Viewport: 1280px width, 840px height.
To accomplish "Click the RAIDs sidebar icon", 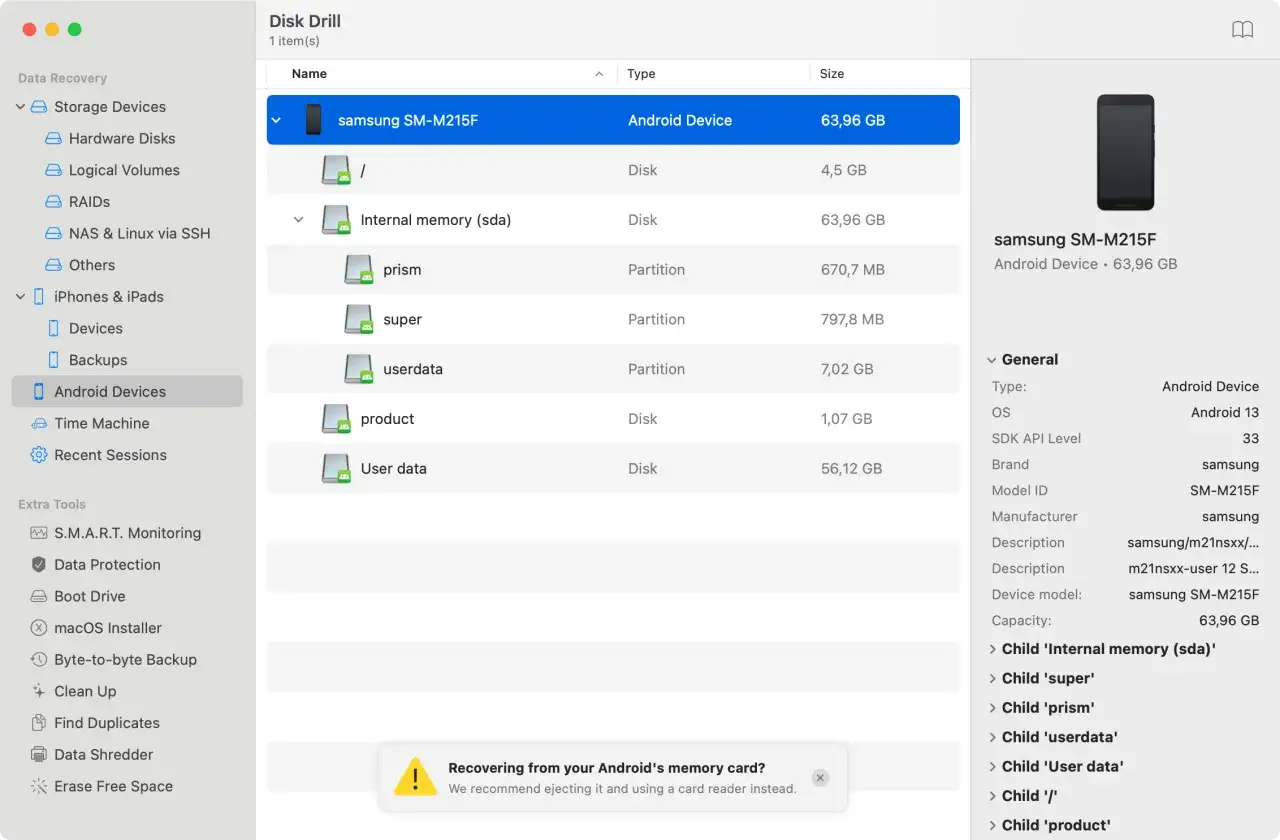I will (54, 202).
